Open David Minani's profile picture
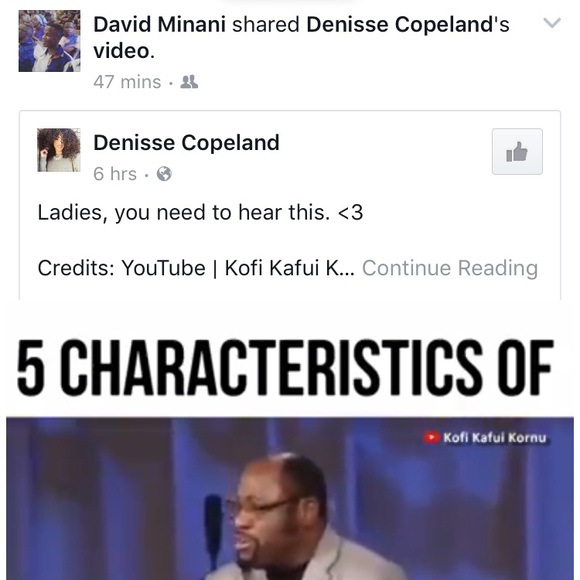 [x=50, y=41]
